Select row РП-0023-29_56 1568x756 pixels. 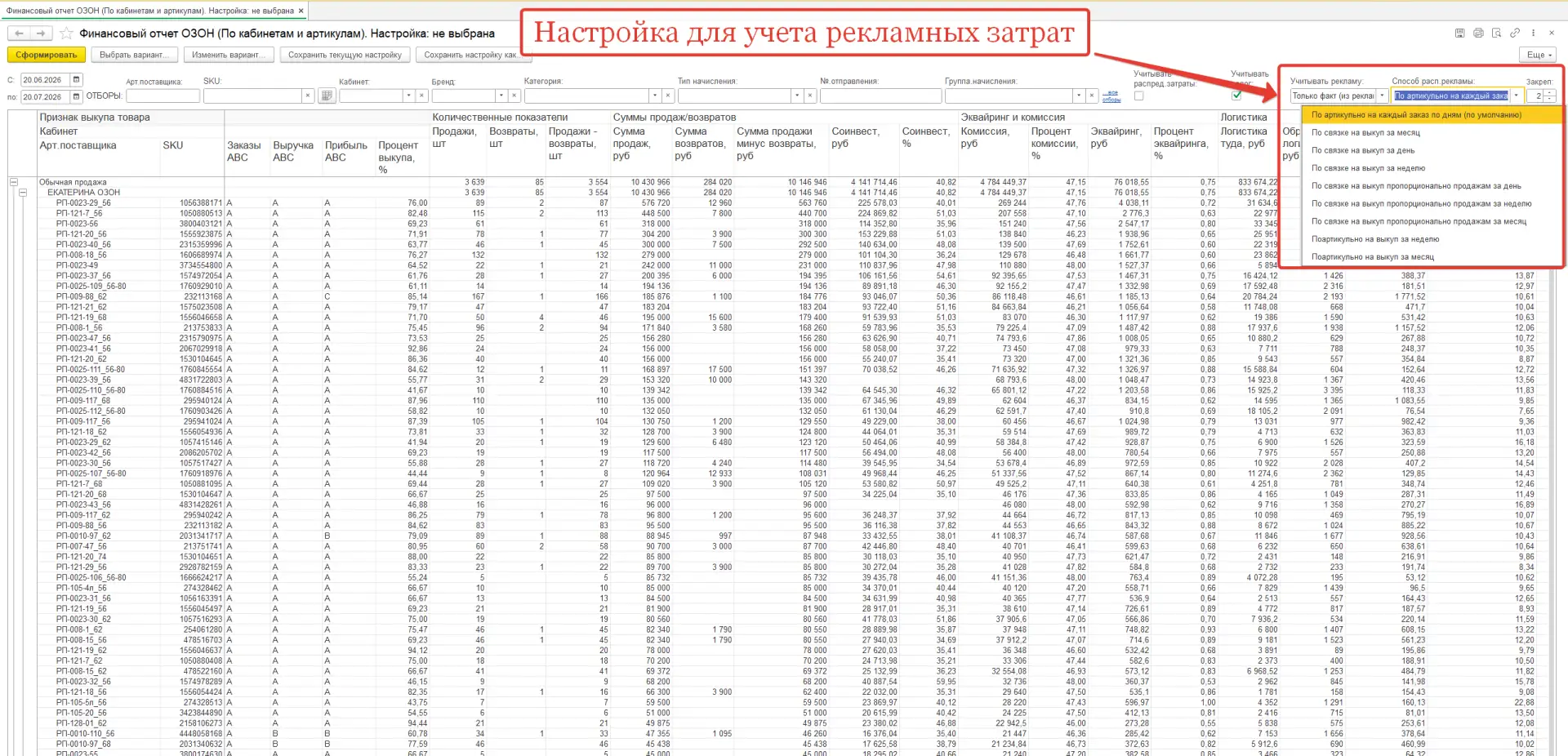click(x=83, y=202)
